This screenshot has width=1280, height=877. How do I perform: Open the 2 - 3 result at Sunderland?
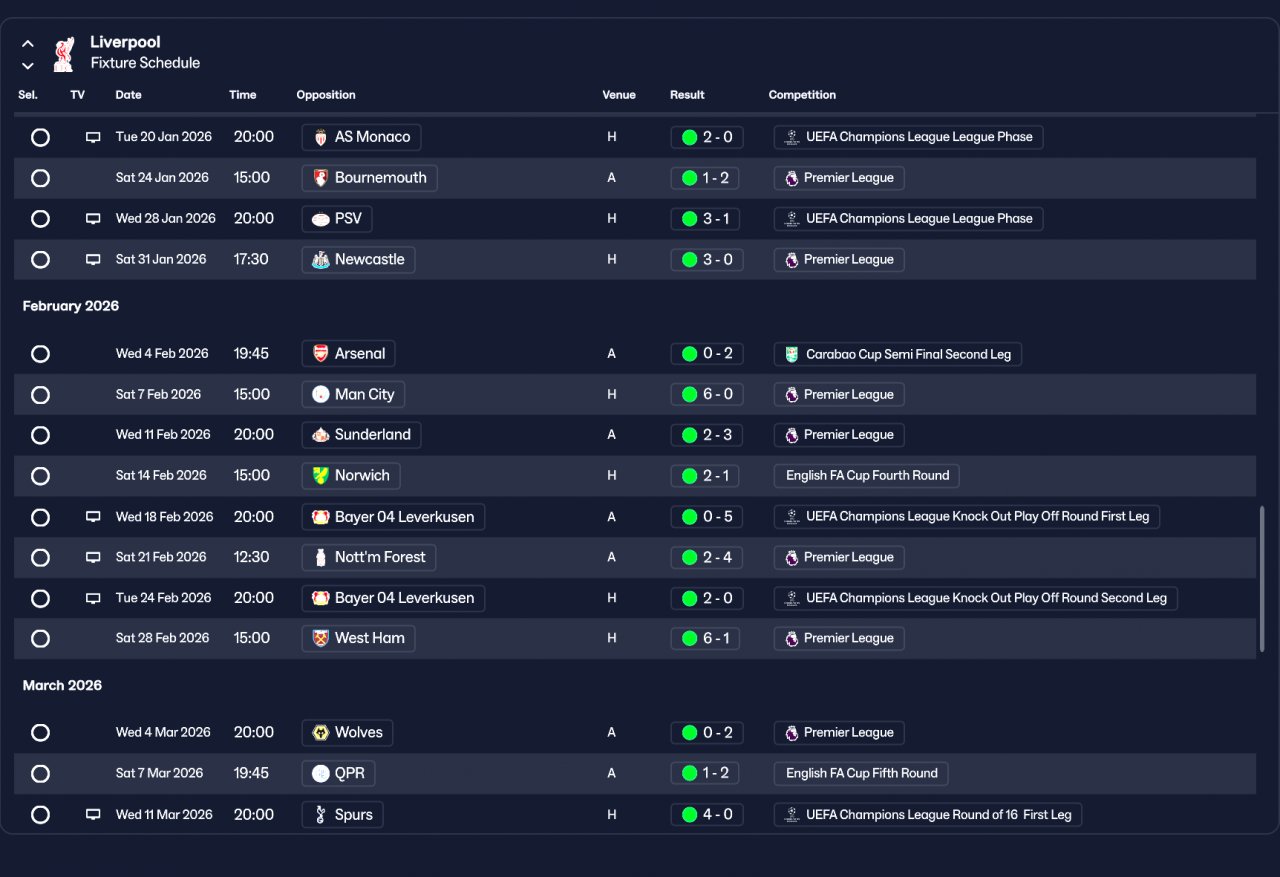pyautogui.click(x=706, y=435)
